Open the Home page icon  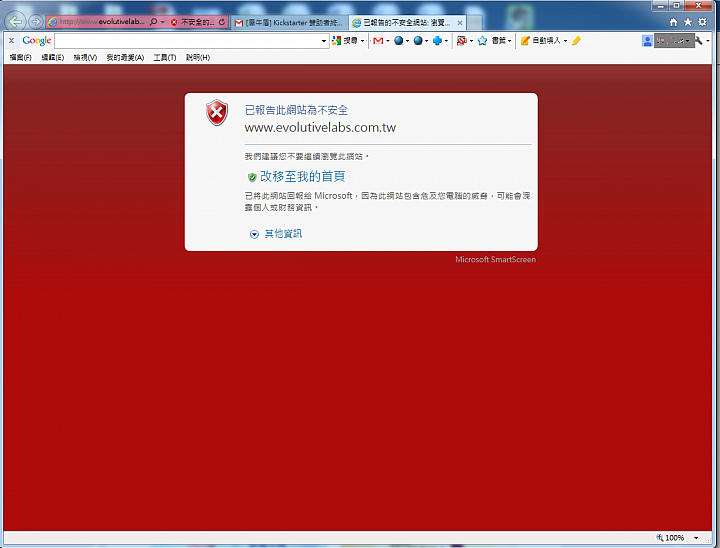click(673, 22)
